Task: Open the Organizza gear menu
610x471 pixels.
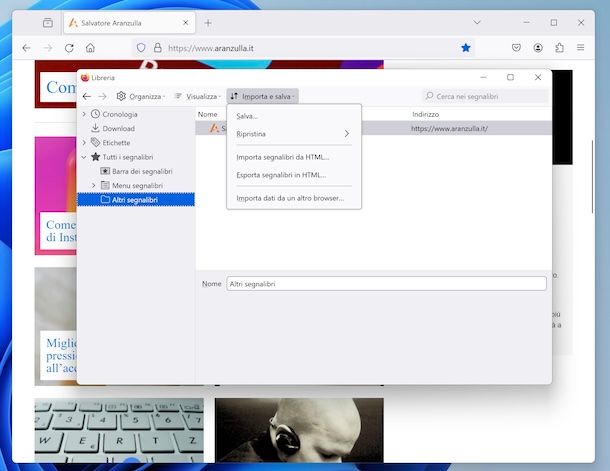Action: [141, 96]
